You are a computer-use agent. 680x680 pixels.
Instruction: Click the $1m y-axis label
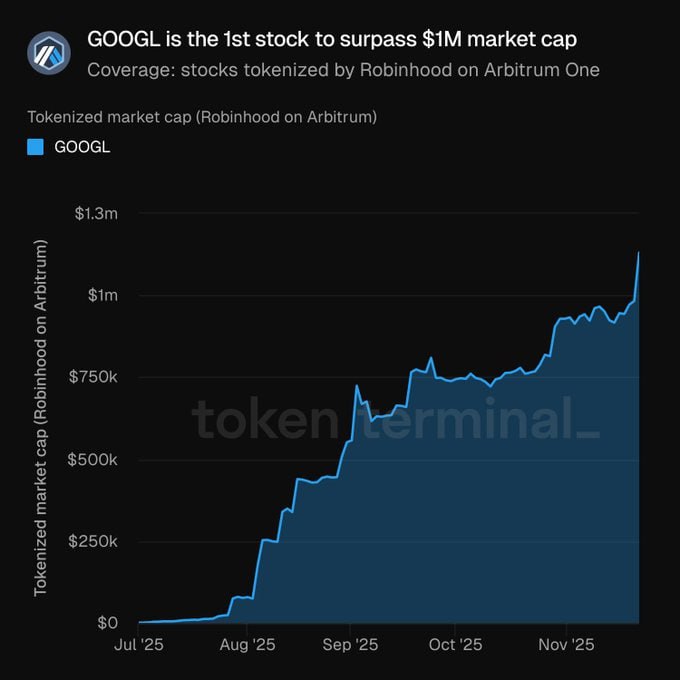tap(102, 295)
